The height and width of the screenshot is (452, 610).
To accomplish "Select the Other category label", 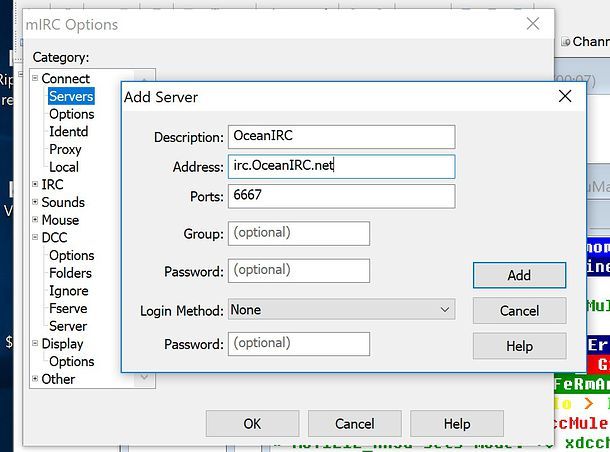I will click(58, 379).
